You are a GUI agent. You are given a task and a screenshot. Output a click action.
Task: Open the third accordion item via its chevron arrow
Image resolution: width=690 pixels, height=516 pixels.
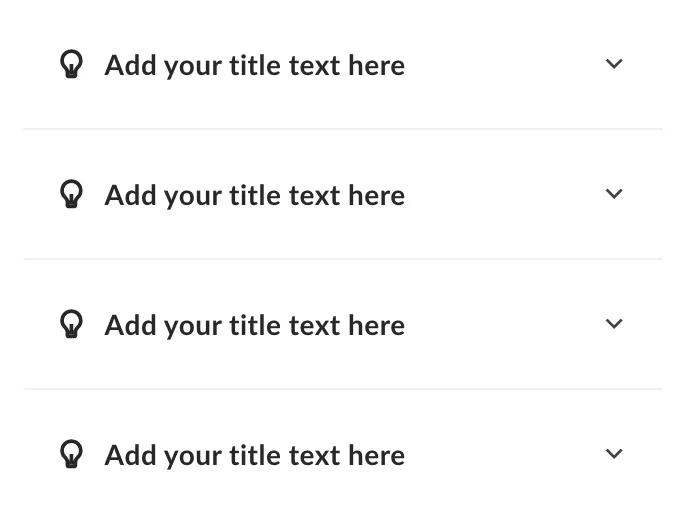pos(614,324)
